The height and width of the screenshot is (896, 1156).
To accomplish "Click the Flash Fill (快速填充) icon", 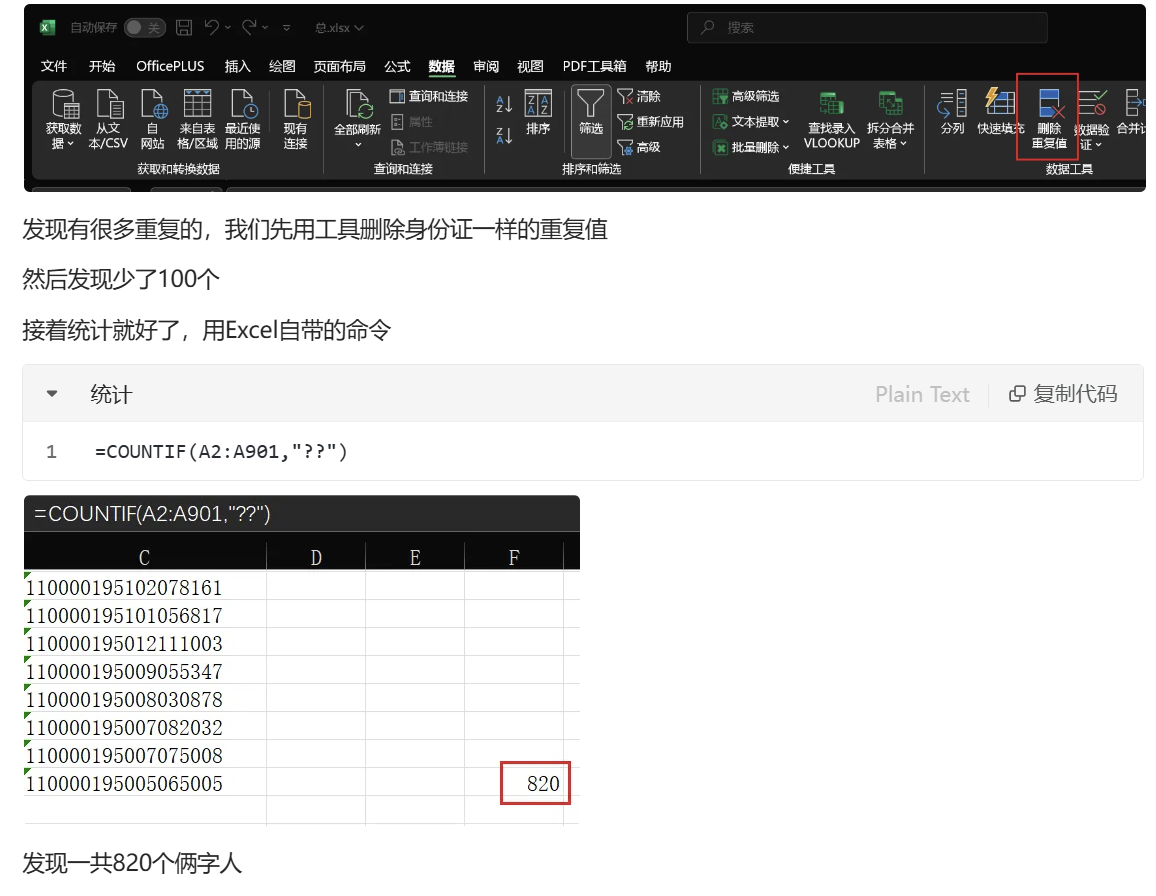I will 1000,103.
